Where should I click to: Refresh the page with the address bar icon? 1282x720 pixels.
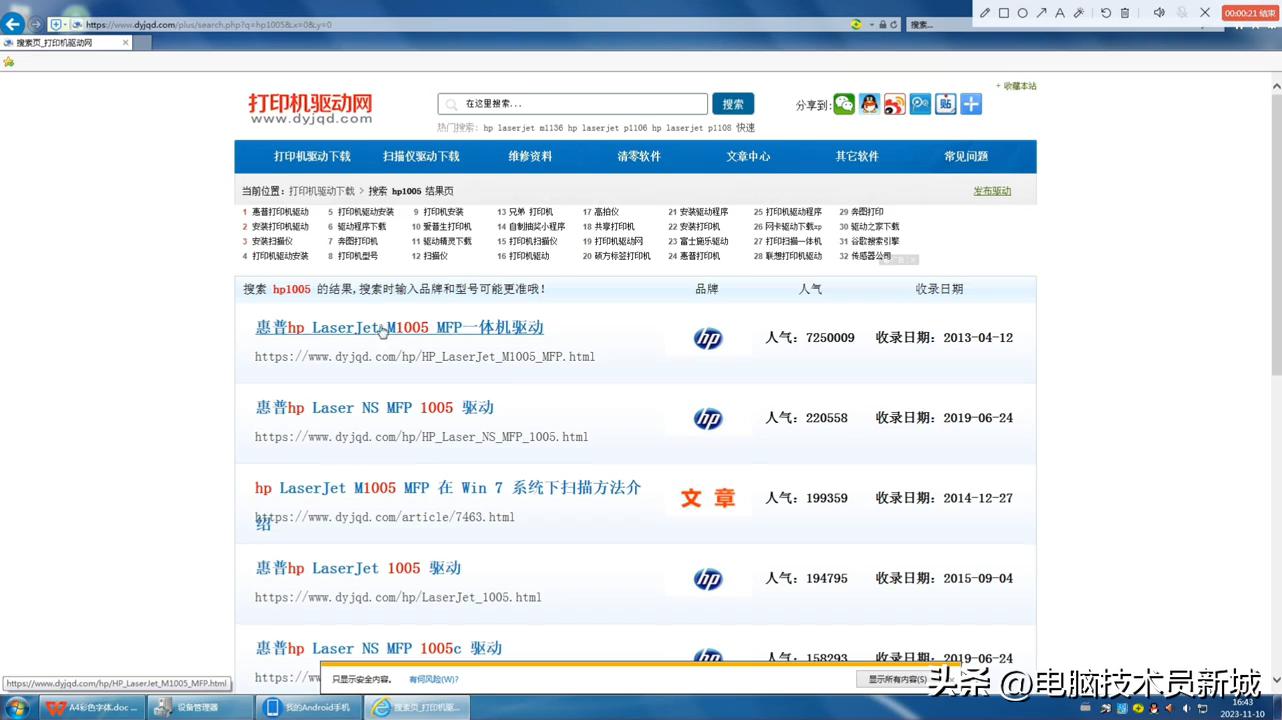(x=894, y=24)
